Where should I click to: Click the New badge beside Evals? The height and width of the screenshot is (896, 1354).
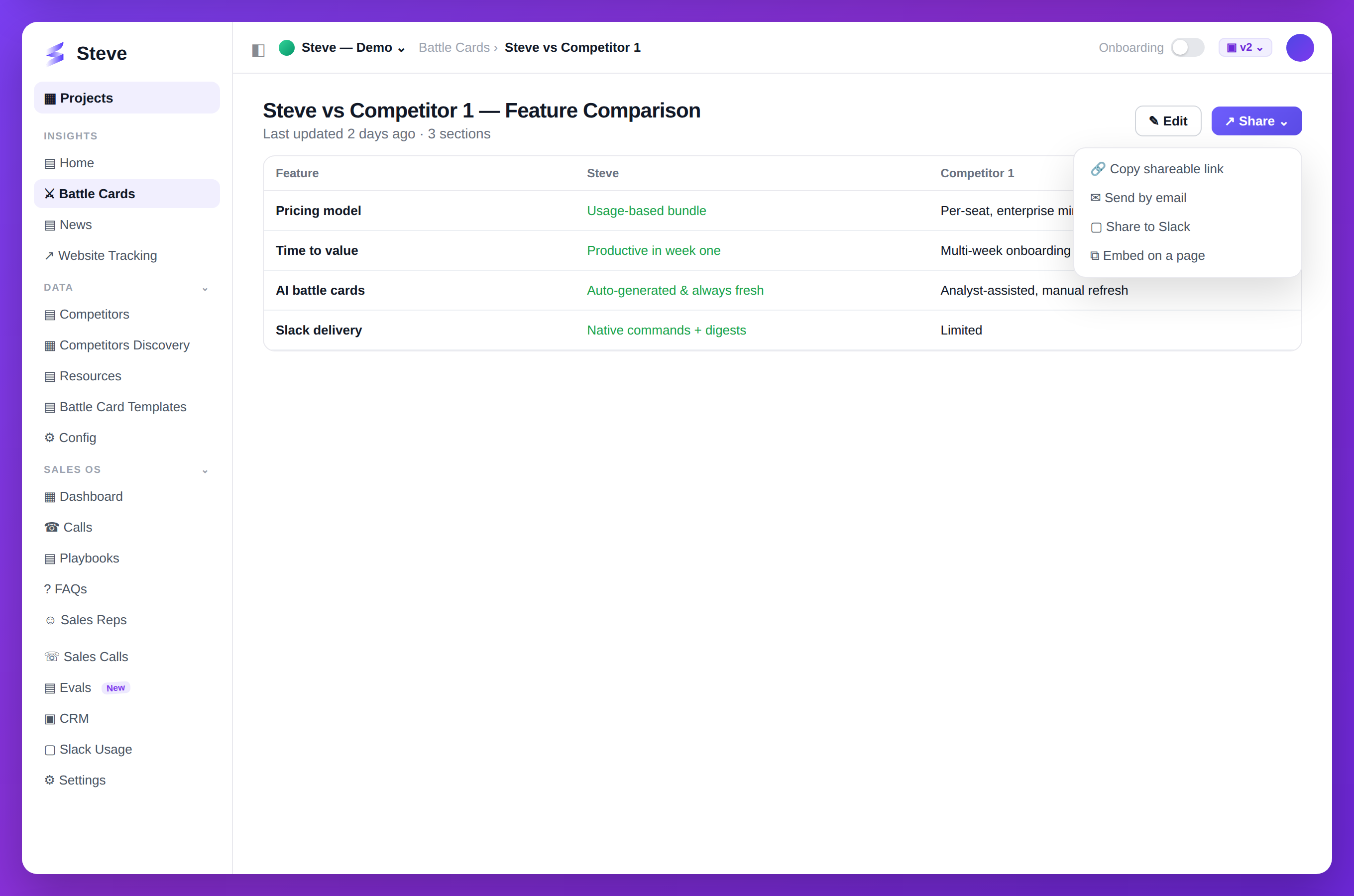[115, 688]
